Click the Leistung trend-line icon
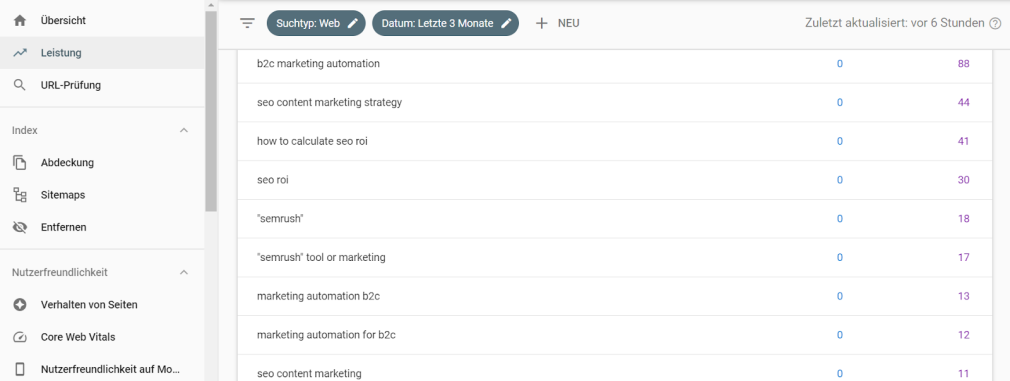Image resolution: width=1010 pixels, height=381 pixels. [20, 53]
